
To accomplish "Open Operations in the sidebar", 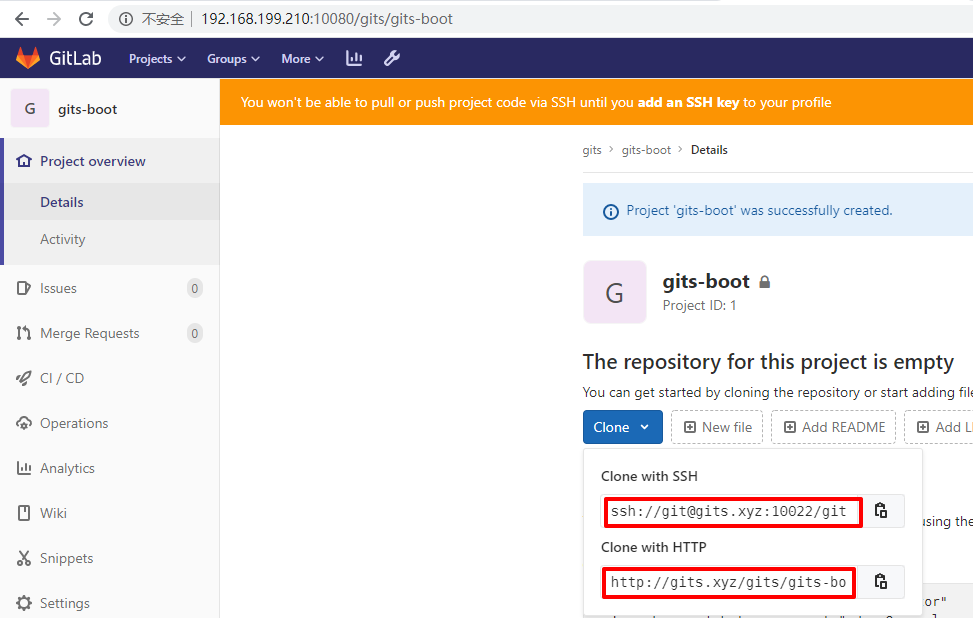I will [x=74, y=423].
